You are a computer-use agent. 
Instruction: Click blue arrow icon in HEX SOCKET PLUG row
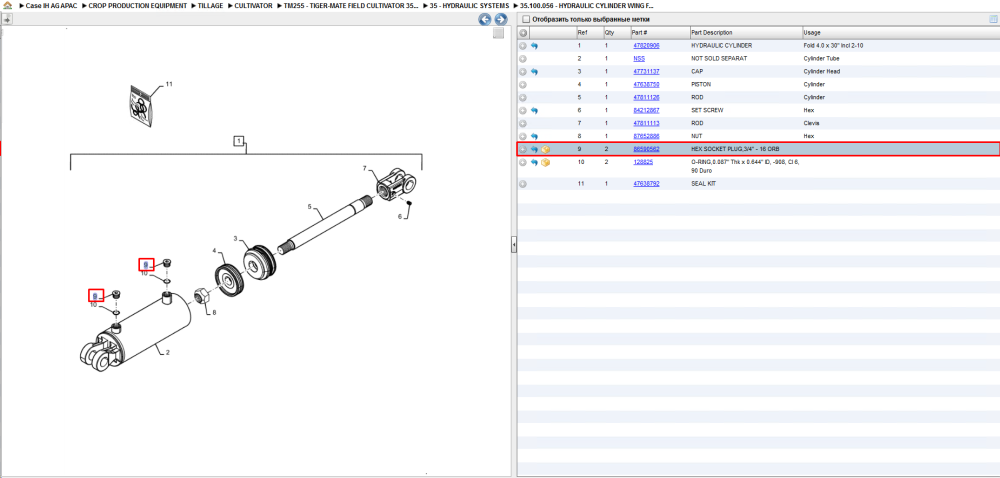pos(534,149)
